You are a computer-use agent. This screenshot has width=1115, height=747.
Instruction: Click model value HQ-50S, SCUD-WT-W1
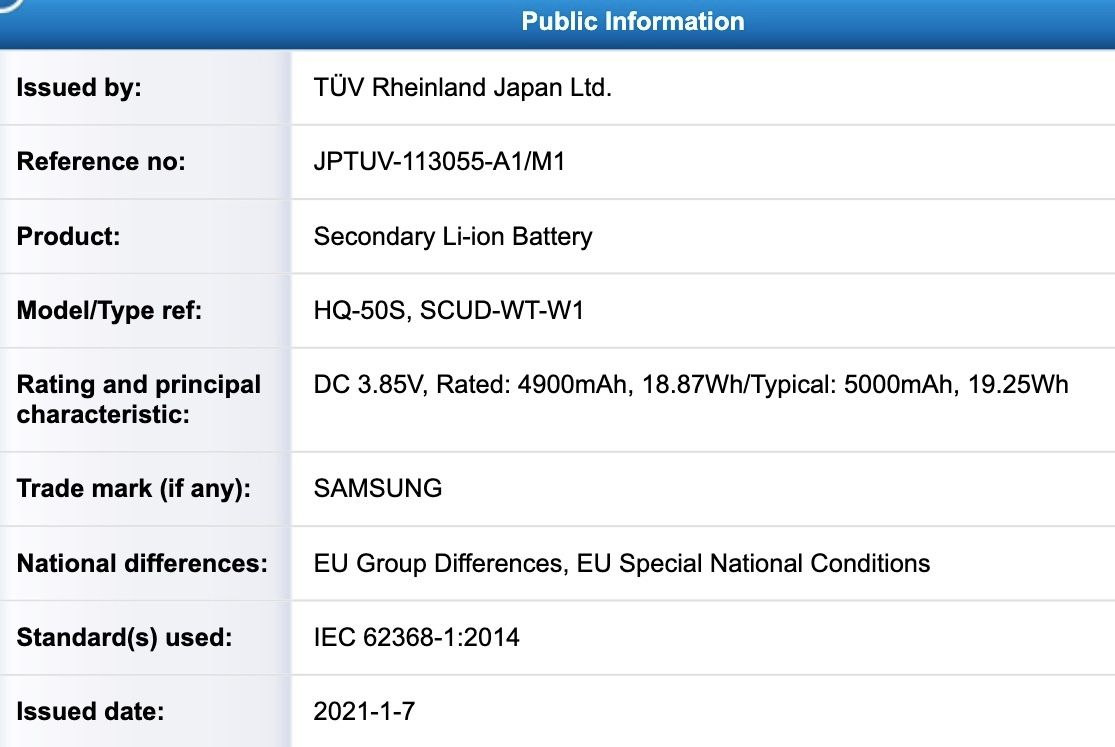449,310
